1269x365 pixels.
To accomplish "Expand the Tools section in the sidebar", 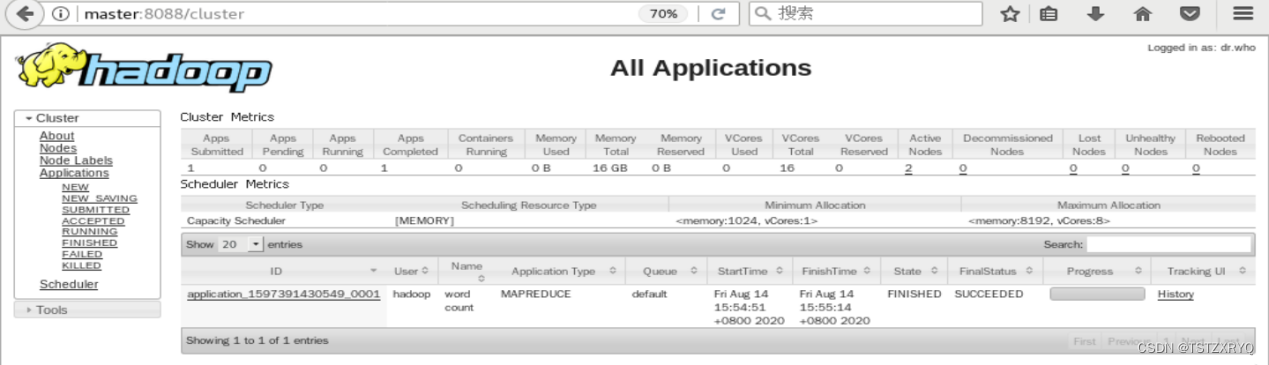I will coord(87,310).
